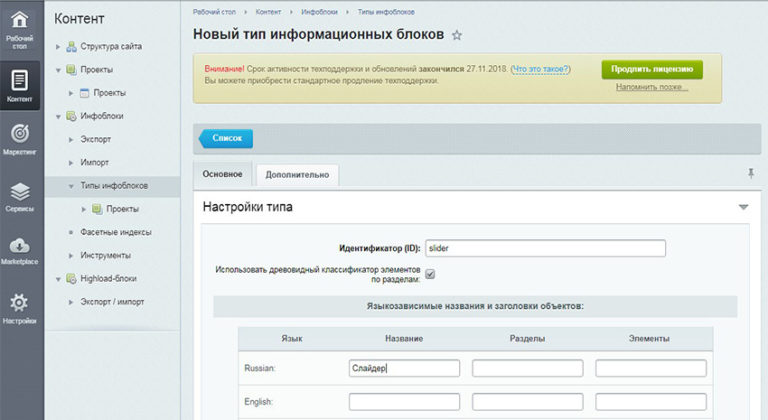Select the Контент sidebar icon

20,81
